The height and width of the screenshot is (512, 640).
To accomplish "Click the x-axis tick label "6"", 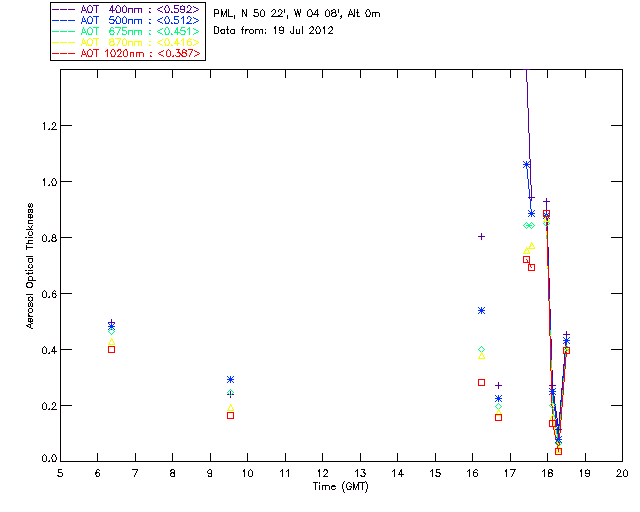I will tap(98, 473).
